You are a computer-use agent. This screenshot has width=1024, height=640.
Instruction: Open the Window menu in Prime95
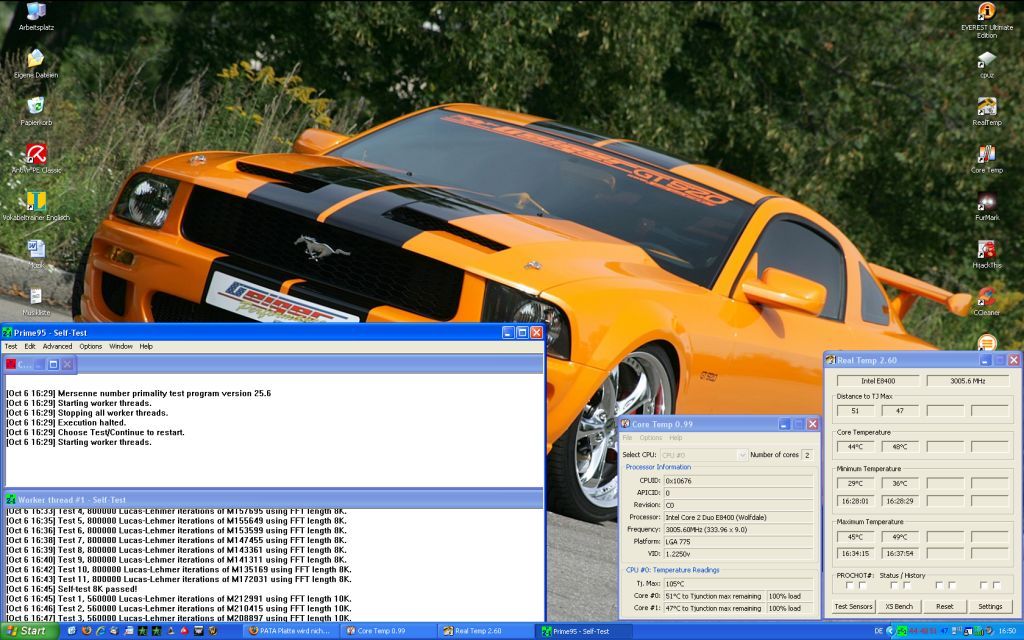(121, 347)
